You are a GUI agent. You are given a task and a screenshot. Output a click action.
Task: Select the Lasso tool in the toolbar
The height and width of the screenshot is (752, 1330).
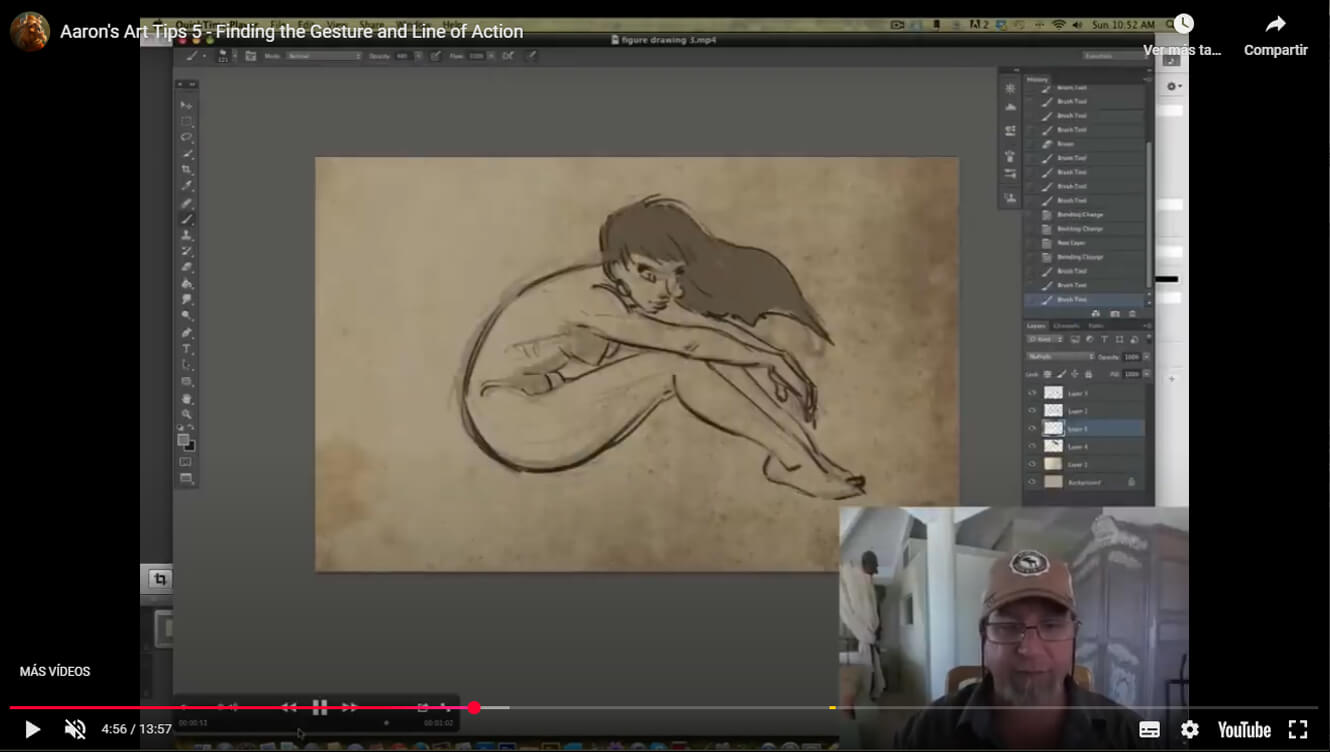(187, 137)
